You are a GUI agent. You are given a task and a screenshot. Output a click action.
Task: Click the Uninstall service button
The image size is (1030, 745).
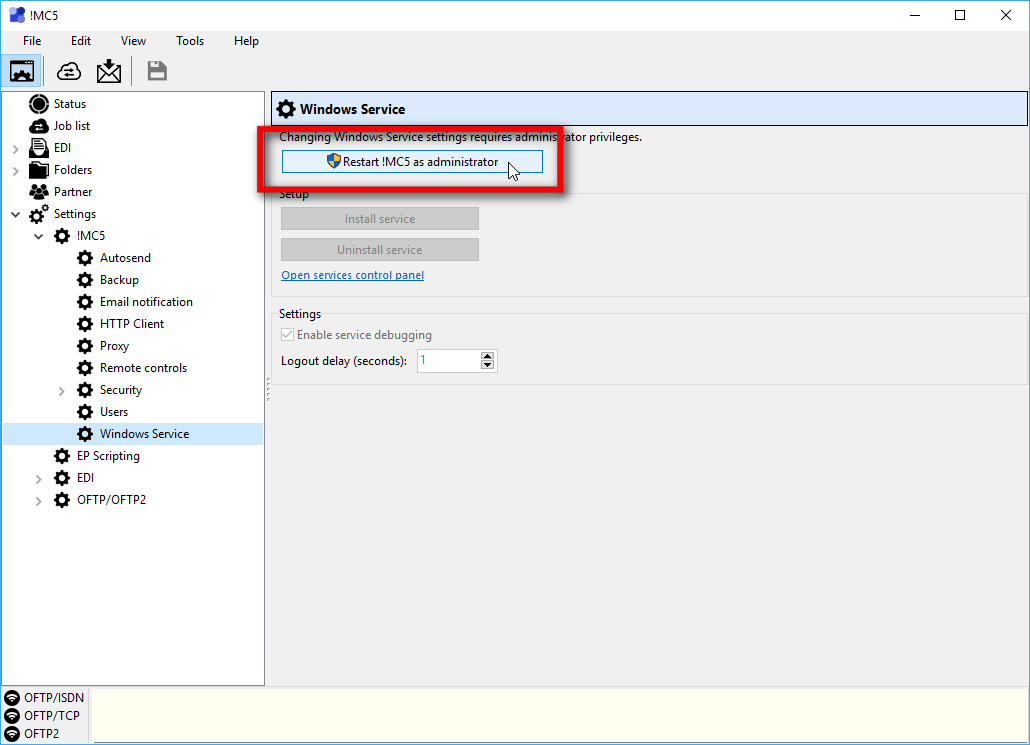[x=380, y=250]
